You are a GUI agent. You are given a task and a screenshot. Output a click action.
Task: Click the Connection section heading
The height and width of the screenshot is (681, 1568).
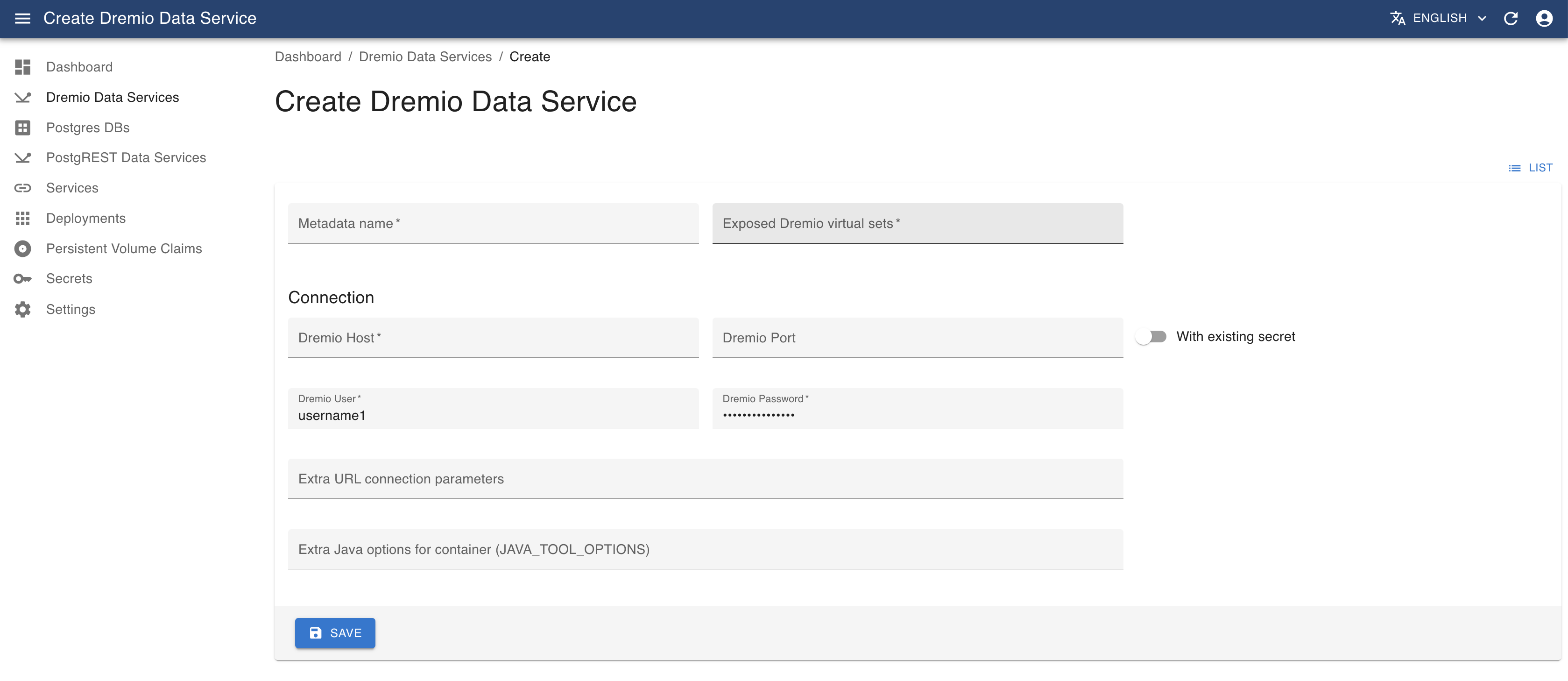pyautogui.click(x=331, y=297)
